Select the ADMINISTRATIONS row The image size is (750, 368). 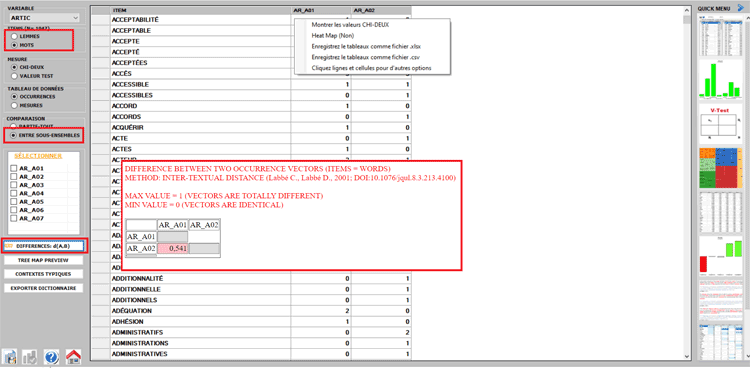pos(251,343)
